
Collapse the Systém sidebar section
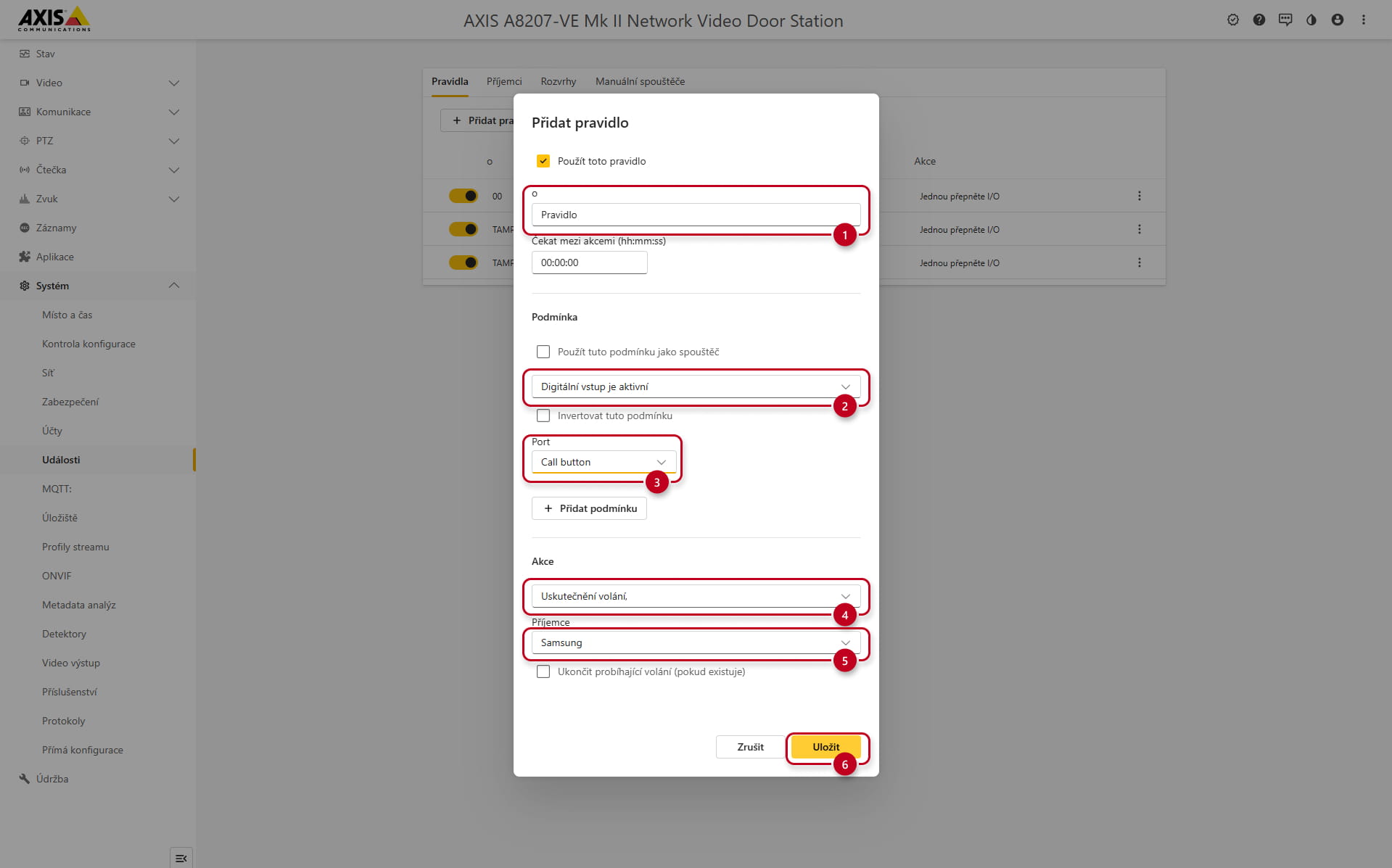coord(174,286)
